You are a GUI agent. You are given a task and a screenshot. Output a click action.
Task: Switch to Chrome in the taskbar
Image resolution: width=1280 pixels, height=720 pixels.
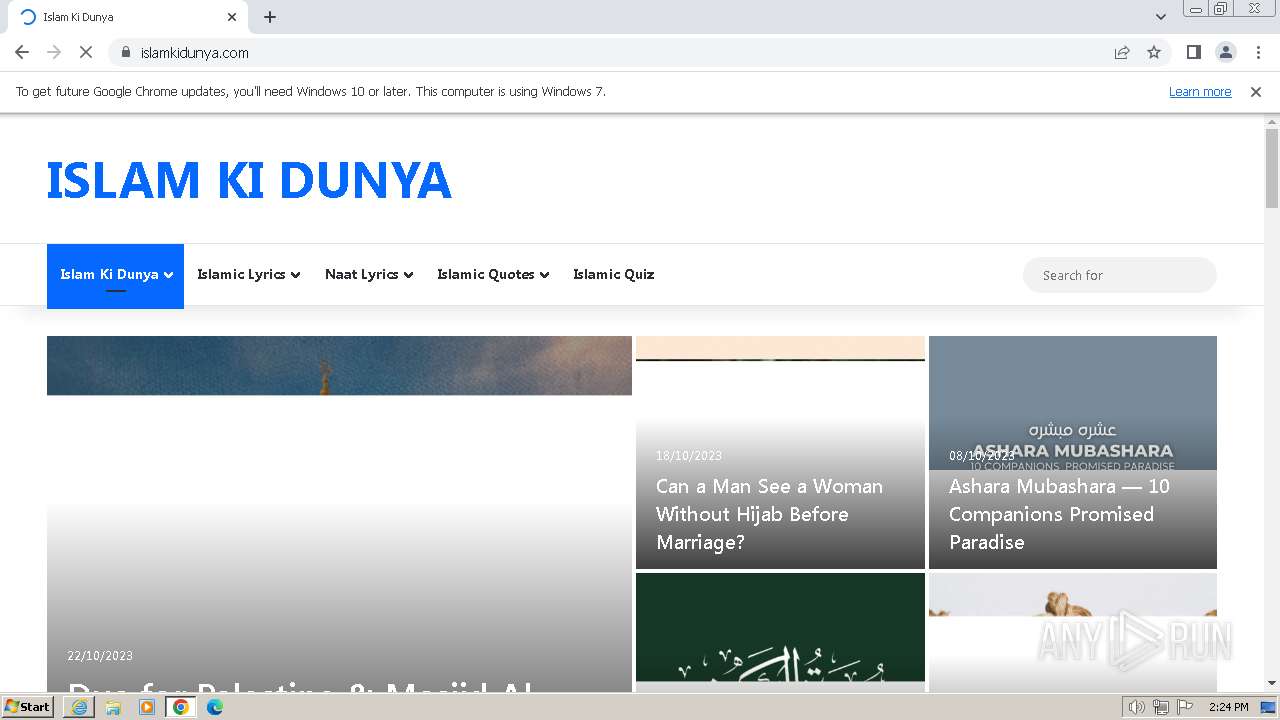181,707
